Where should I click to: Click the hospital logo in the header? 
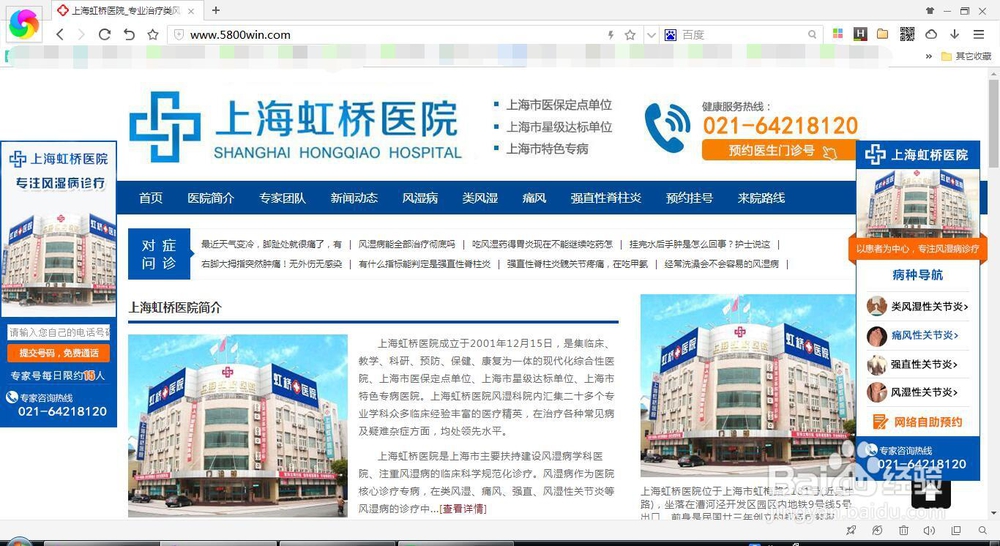[295, 126]
